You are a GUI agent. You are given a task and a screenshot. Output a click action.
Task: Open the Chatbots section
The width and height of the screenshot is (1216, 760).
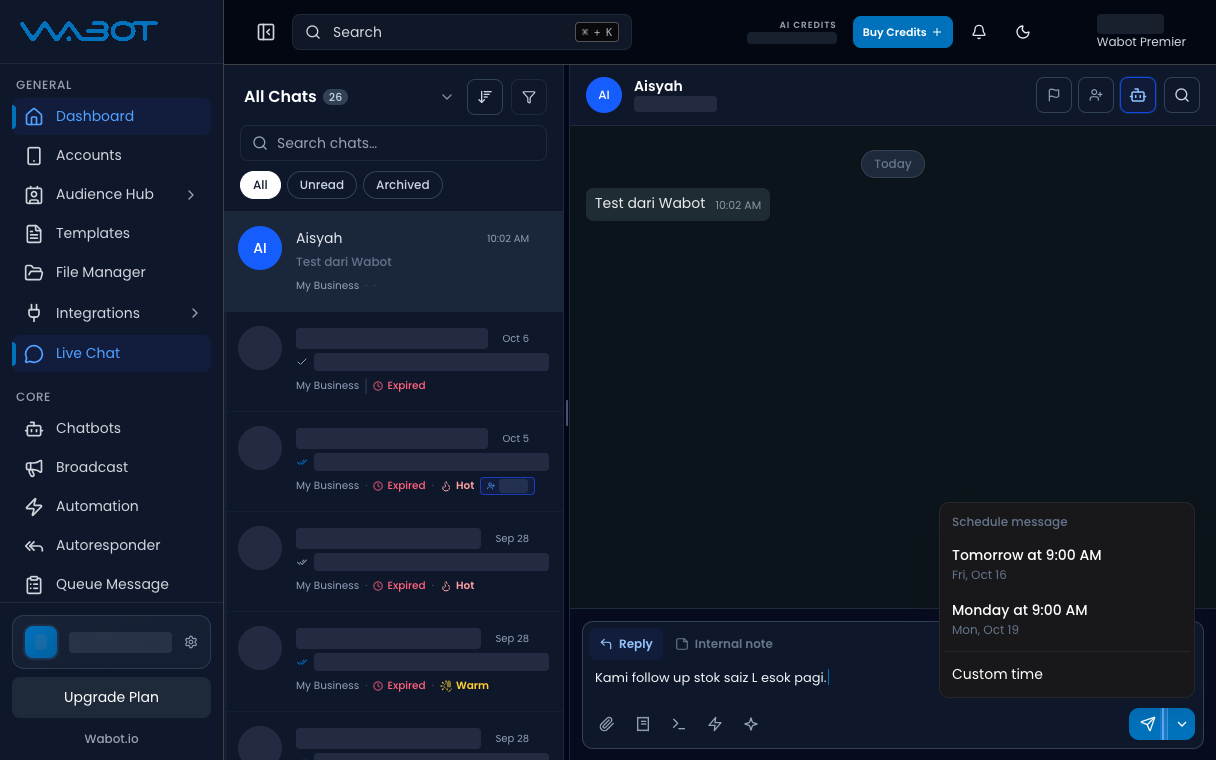[x=111, y=428]
